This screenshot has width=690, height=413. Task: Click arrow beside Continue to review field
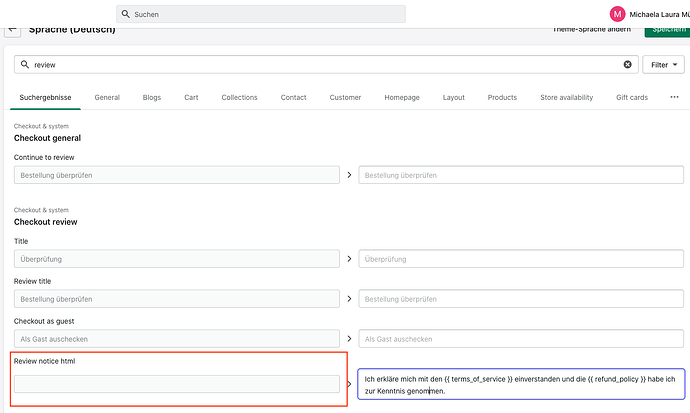[349, 175]
